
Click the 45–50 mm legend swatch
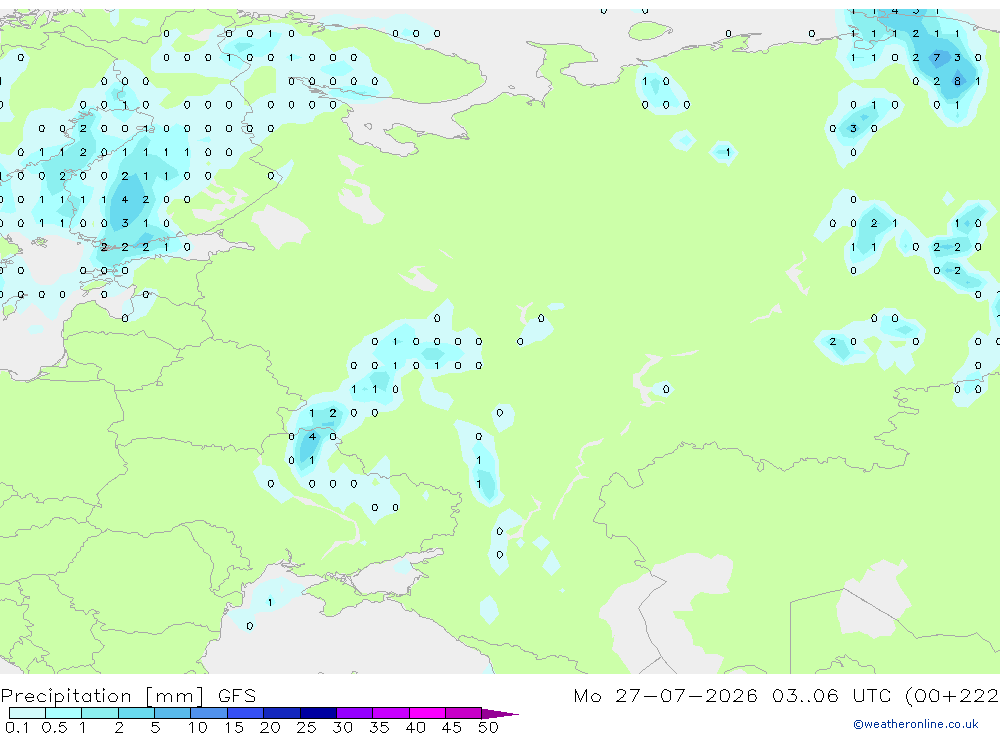tap(464, 713)
